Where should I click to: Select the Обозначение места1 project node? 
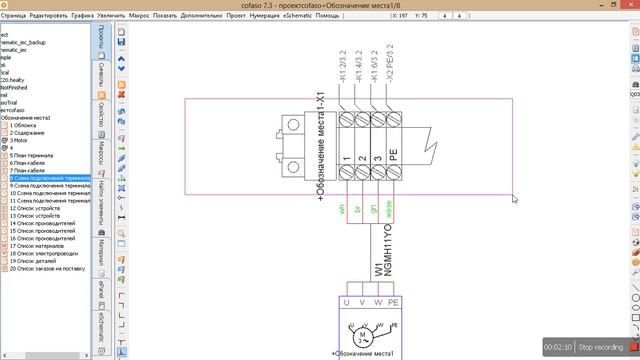(25, 118)
